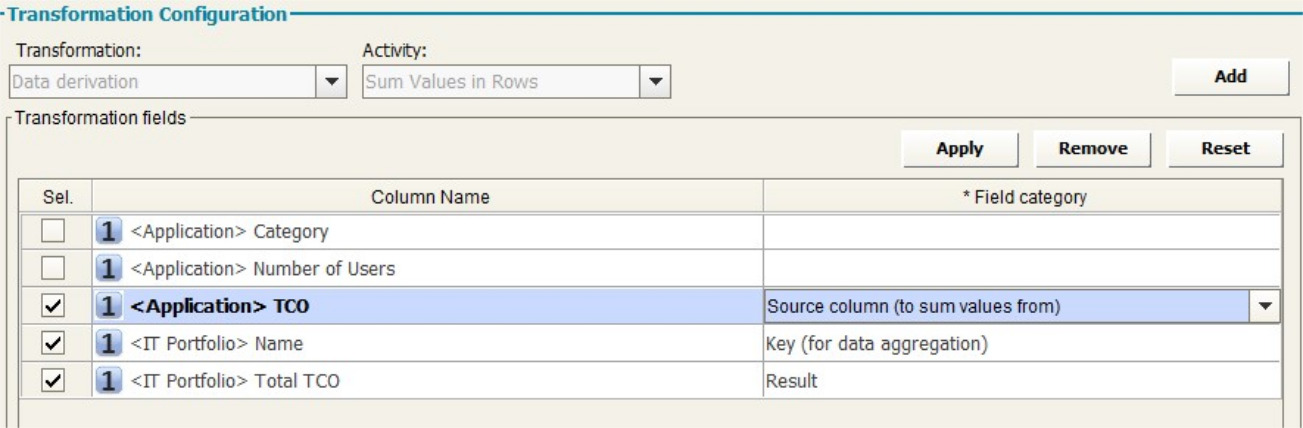Click the numeric icon beside Number of Users

(x=109, y=269)
